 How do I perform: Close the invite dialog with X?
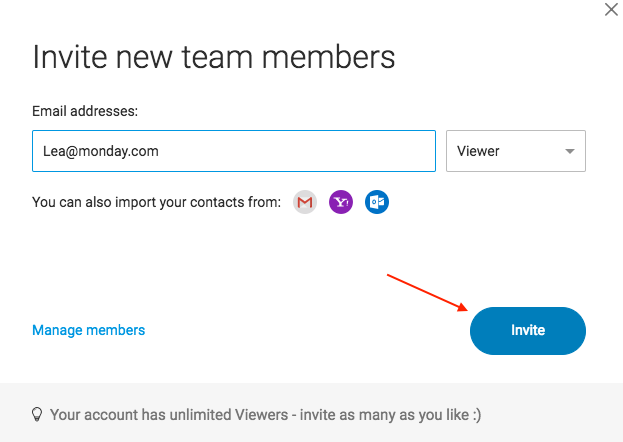click(x=611, y=10)
